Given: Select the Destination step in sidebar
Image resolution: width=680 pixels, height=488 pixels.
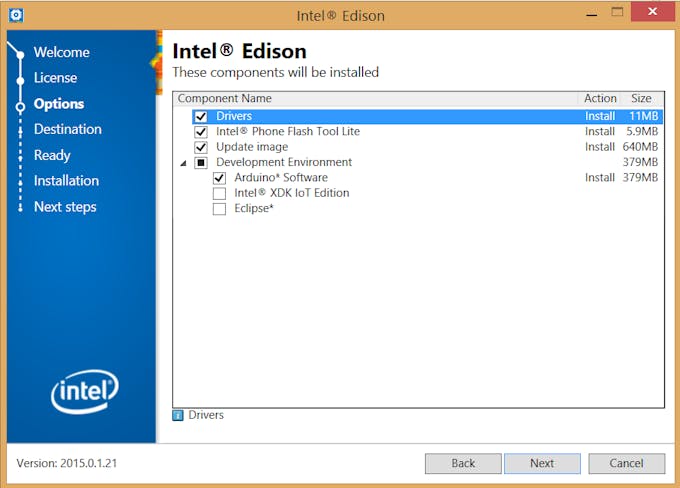Looking at the screenshot, I should (68, 129).
